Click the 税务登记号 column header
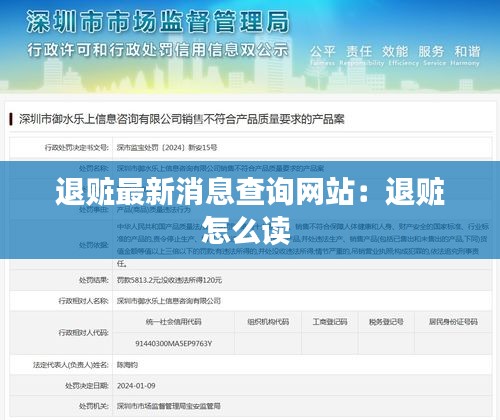This screenshot has height=420, width=500. pos(386,322)
